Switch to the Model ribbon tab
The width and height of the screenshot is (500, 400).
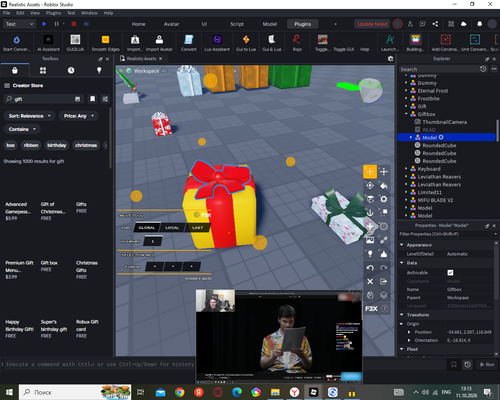(270, 24)
